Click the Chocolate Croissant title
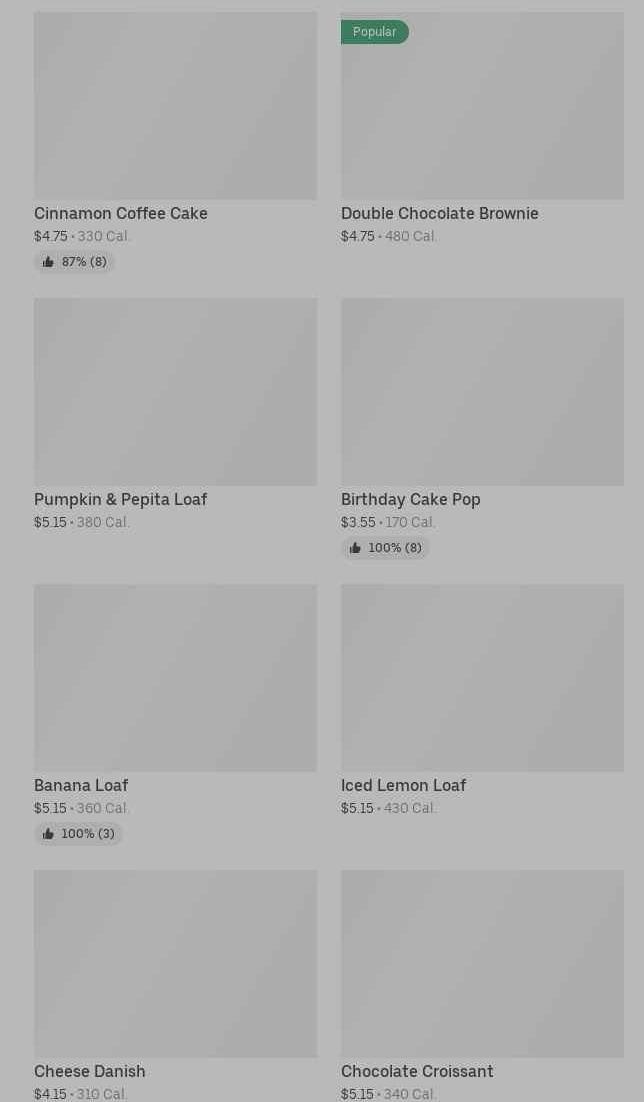The width and height of the screenshot is (644, 1102). point(417,1071)
